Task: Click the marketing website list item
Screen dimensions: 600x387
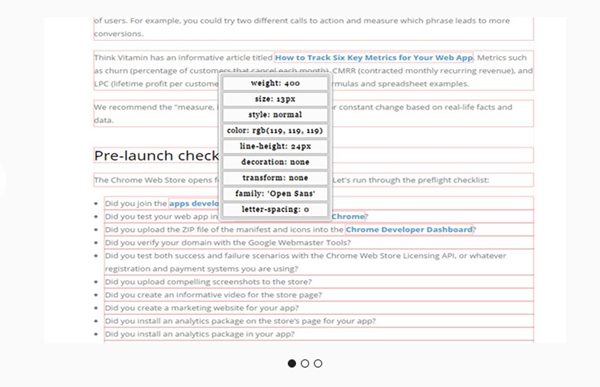Action: (x=202, y=307)
